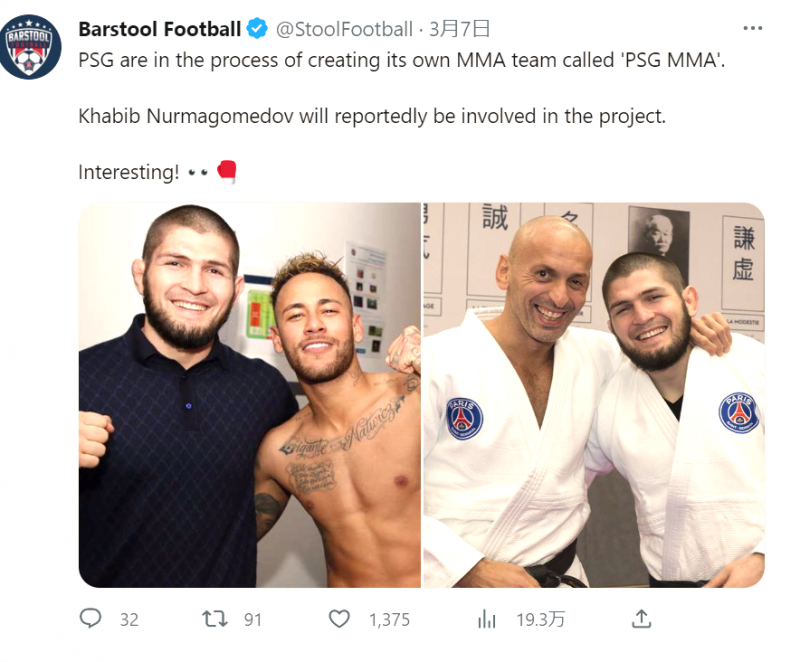This screenshot has height=662, width=800.
Task: Click the retweet count of 91
Action: (x=253, y=620)
